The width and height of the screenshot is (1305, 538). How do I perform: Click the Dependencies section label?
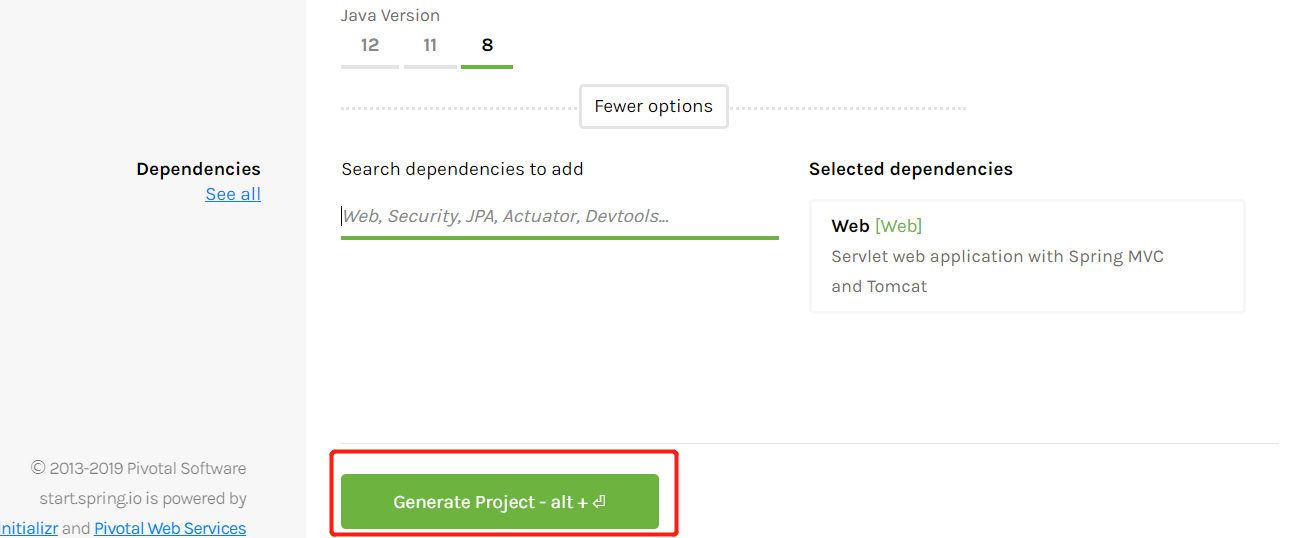pyautogui.click(x=198, y=169)
